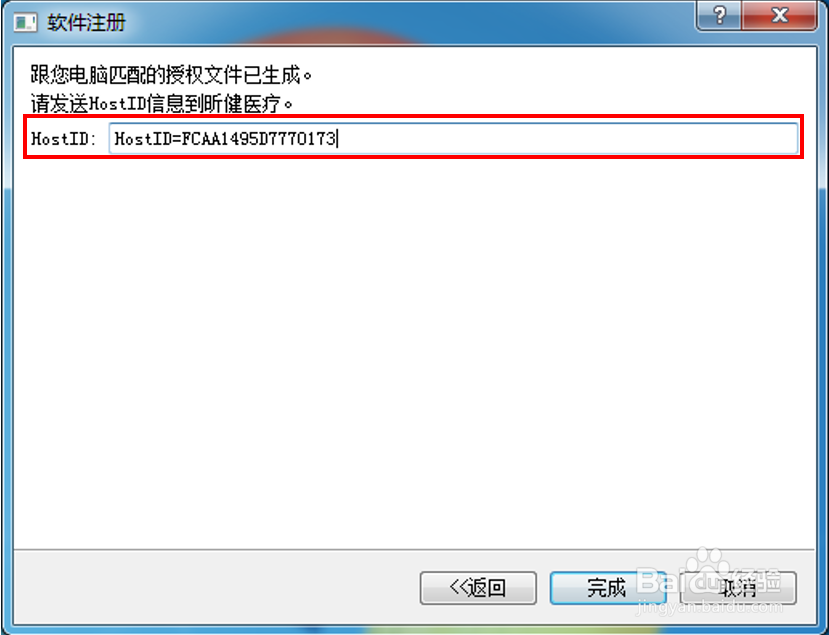The image size is (829, 635).
Task: Click the 软件注册 title text
Action: (87, 23)
